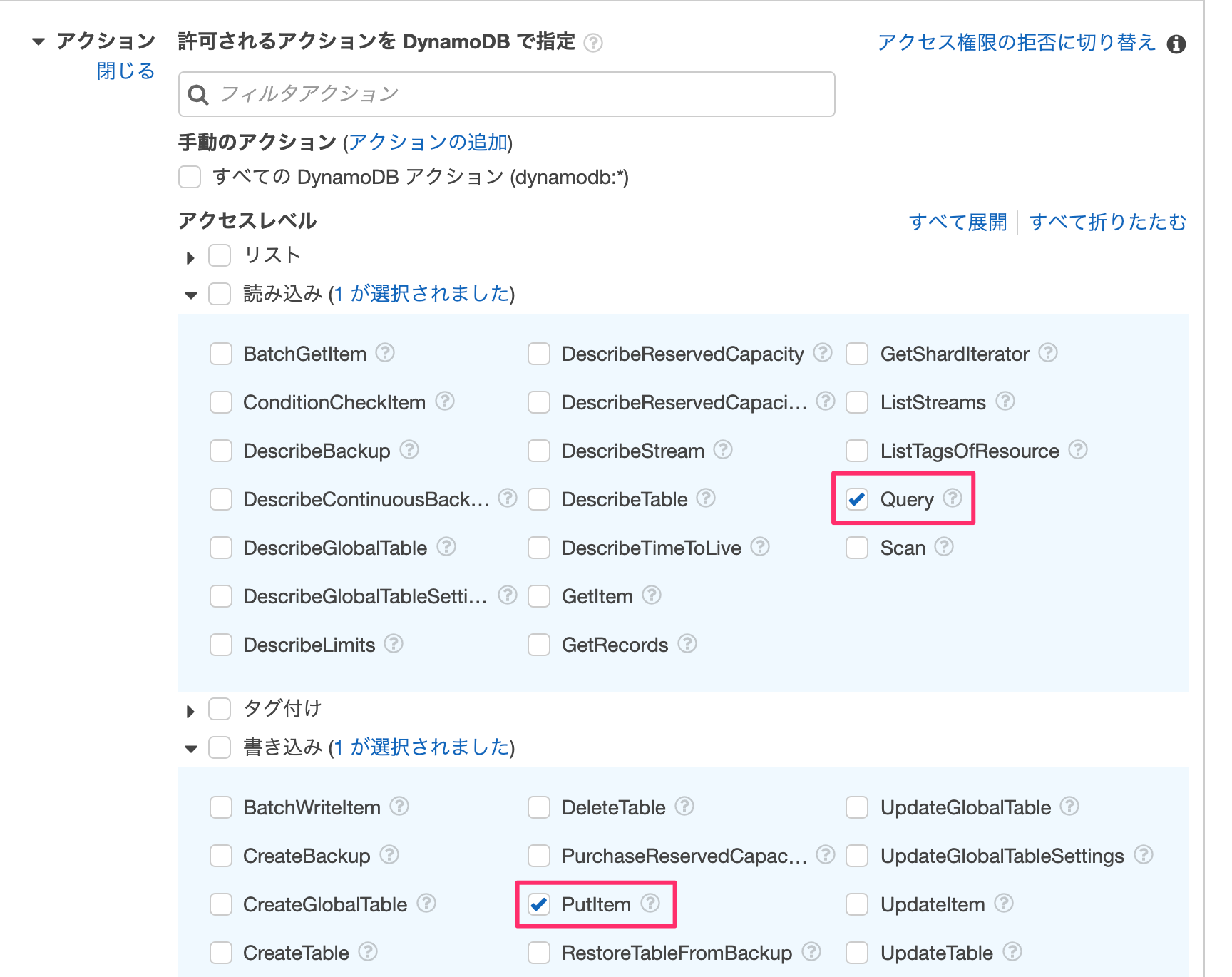The width and height of the screenshot is (1232, 977).
Task: Tick the GetRecords checkbox
Action: point(539,645)
